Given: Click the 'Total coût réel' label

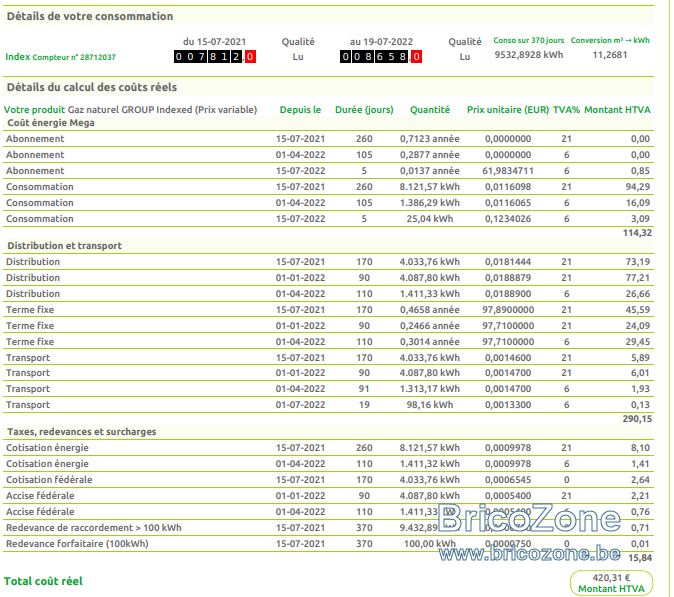Looking at the screenshot, I should [43, 581].
